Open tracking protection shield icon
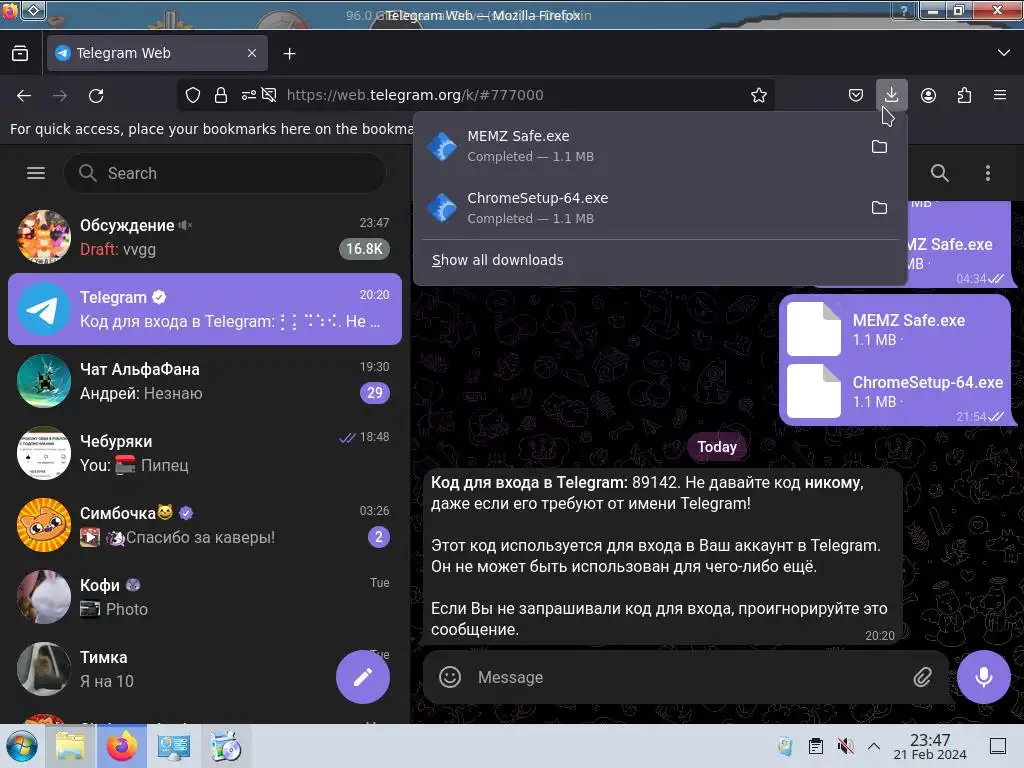Viewport: 1024px width, 768px height. [x=193, y=95]
